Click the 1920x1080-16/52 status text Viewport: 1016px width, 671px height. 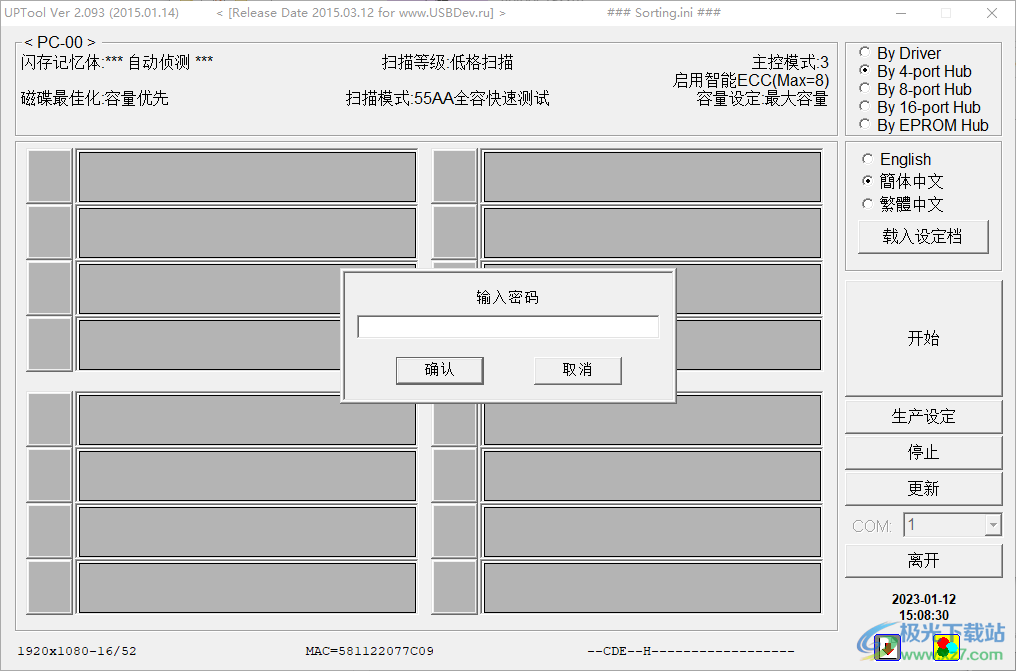tap(77, 651)
